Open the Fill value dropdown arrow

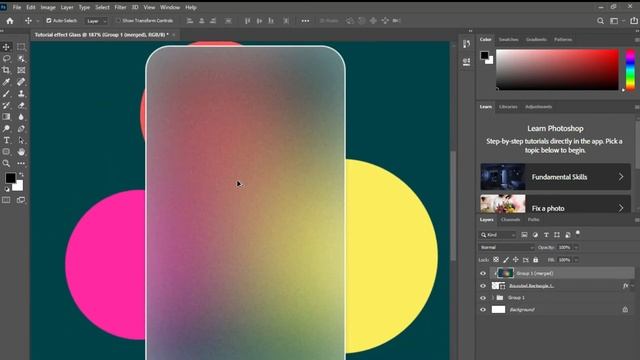pos(576,260)
